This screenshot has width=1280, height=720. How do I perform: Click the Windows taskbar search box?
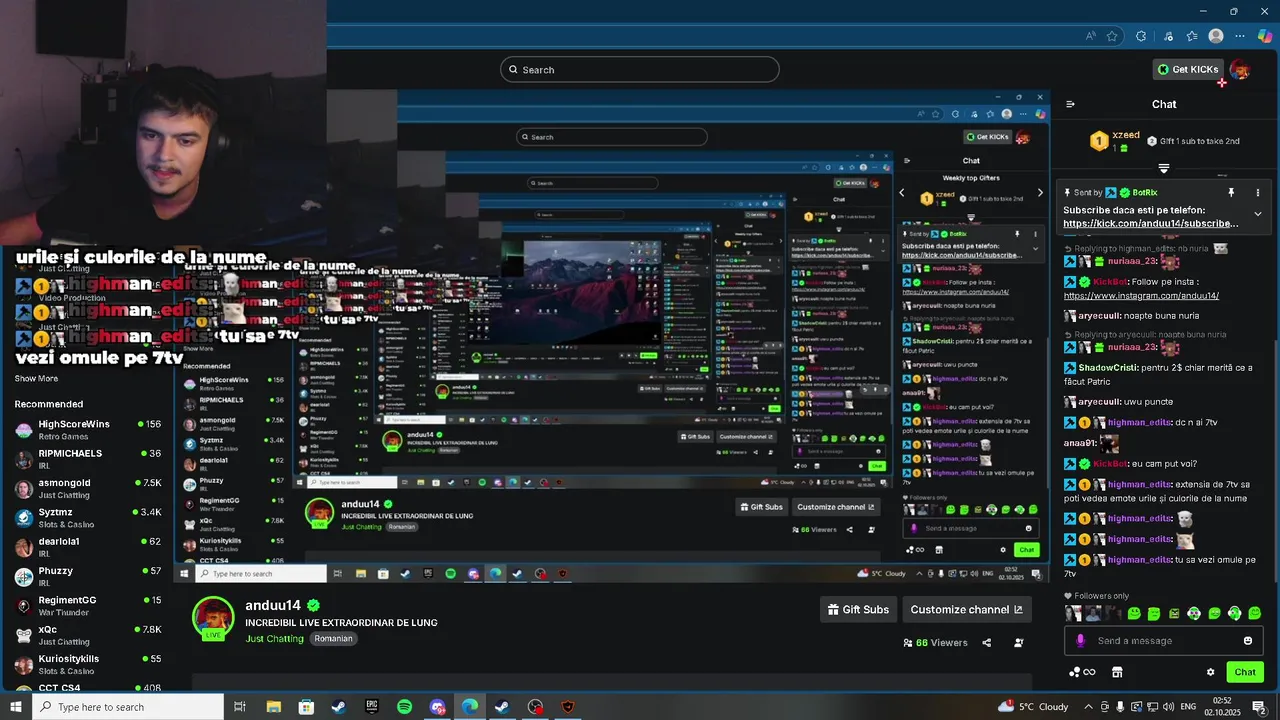tap(129, 707)
